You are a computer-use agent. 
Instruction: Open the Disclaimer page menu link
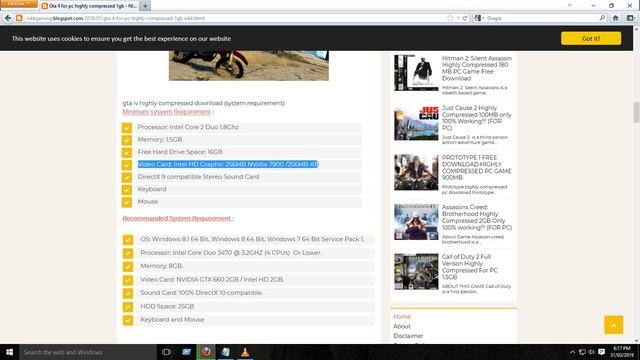(408, 336)
